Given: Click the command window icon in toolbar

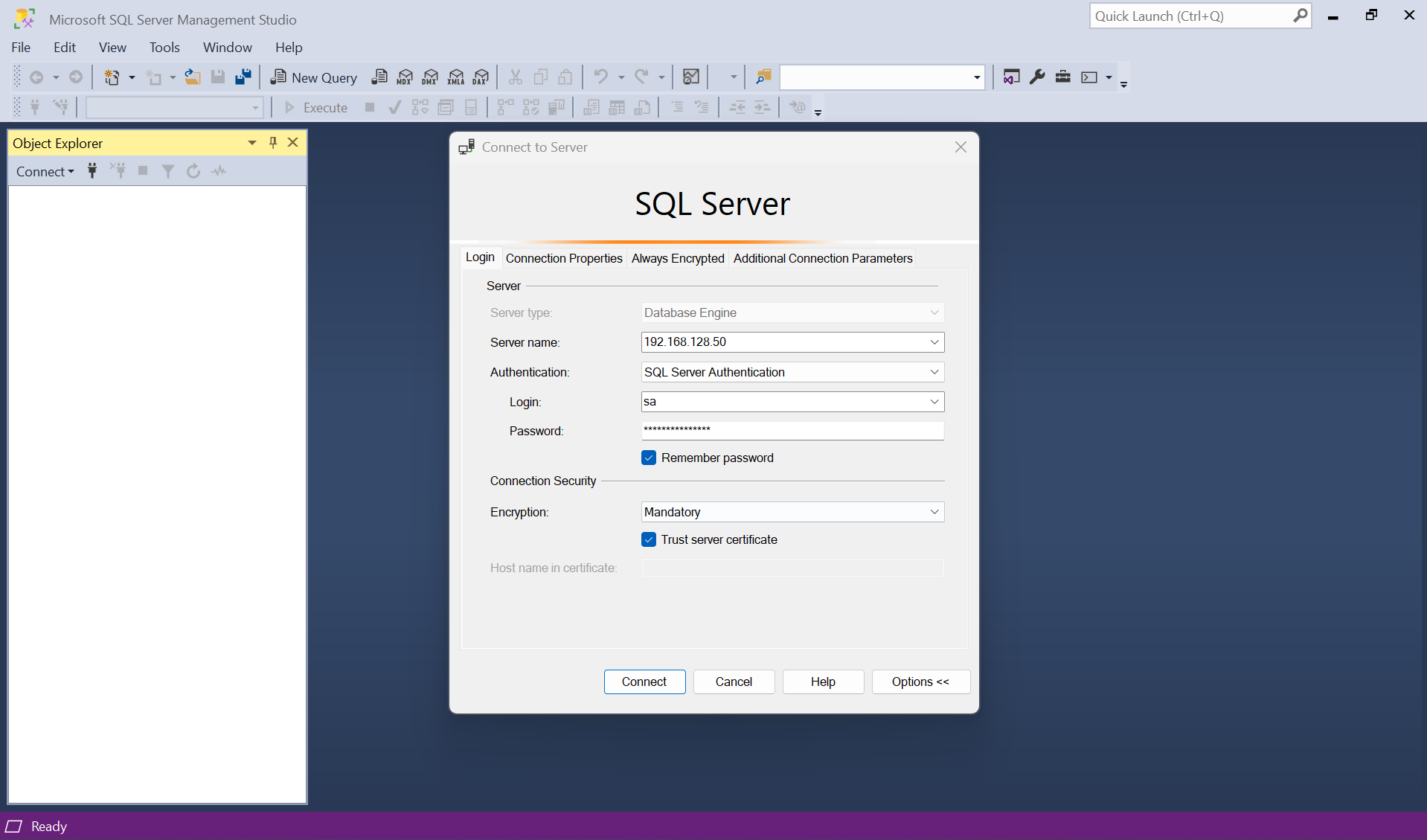Looking at the screenshot, I should 1089,77.
